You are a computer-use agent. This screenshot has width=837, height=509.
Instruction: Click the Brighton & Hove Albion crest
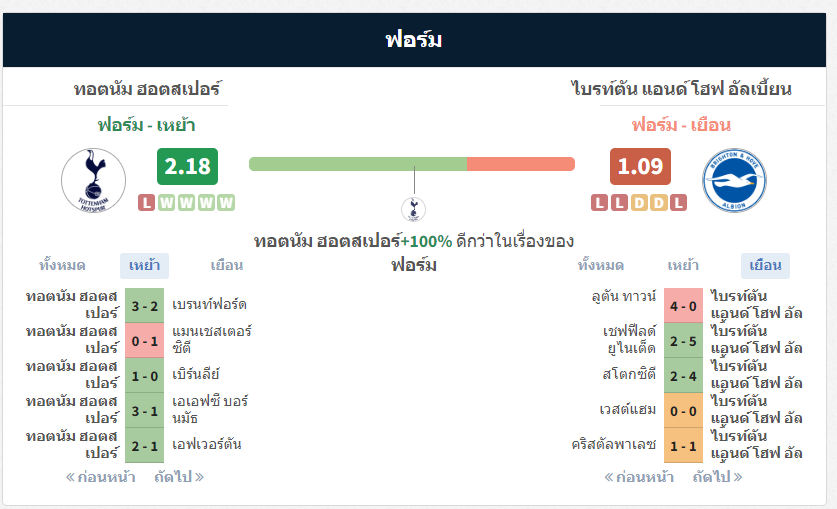(734, 180)
